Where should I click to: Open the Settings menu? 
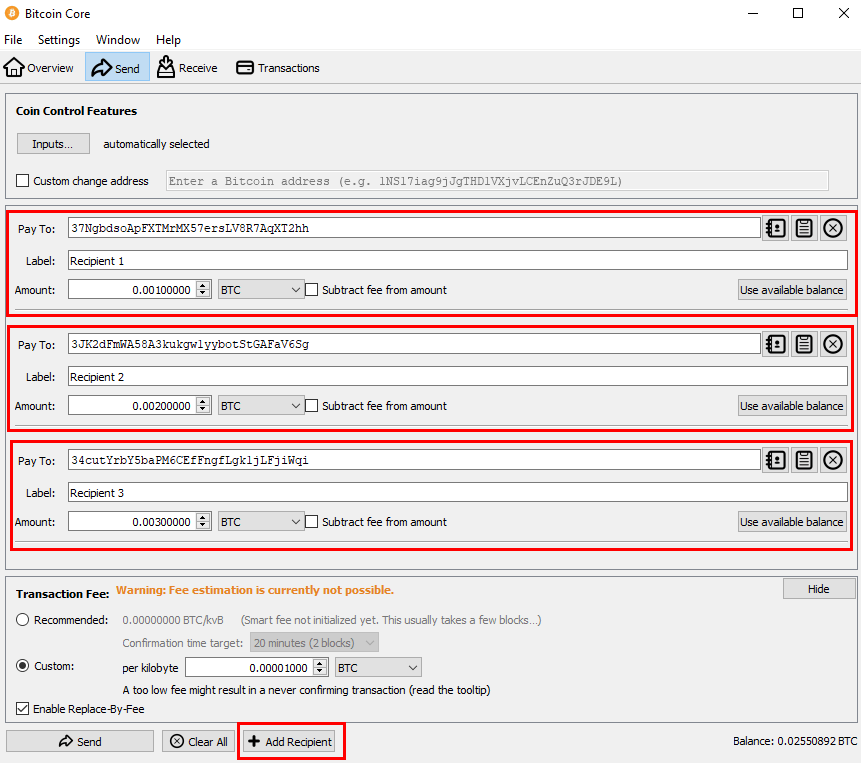(x=59, y=40)
